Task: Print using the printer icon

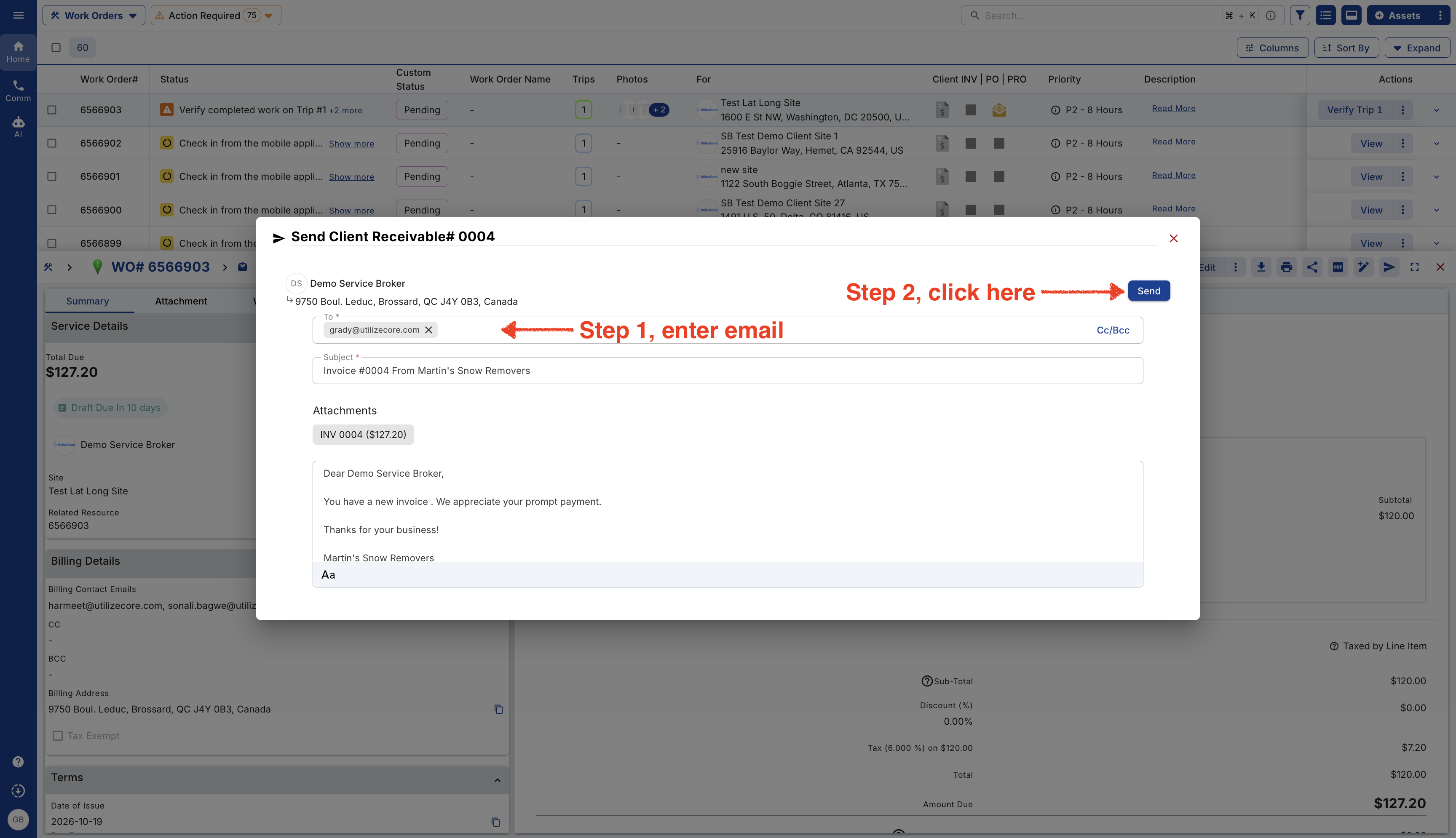Action: click(x=1286, y=267)
